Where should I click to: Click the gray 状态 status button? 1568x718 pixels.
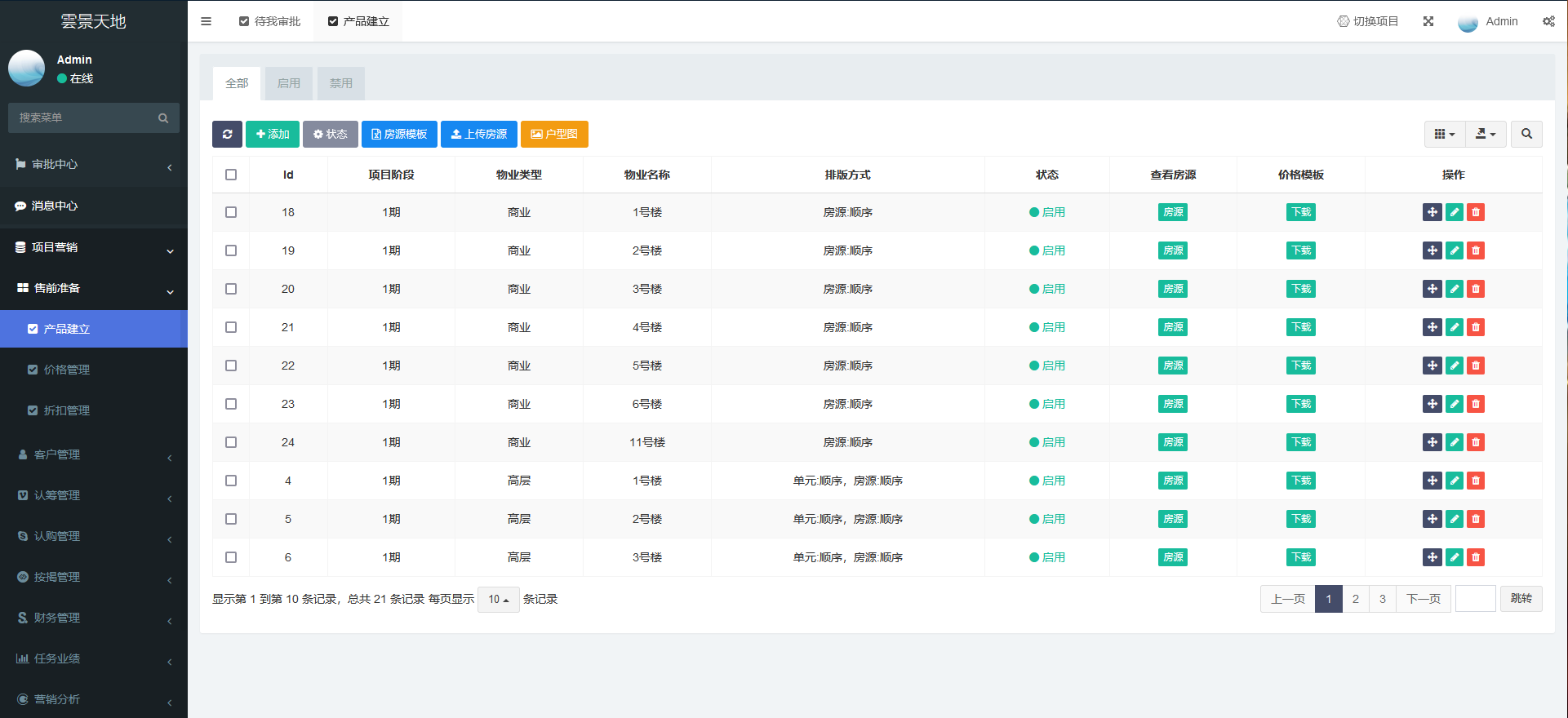click(331, 134)
